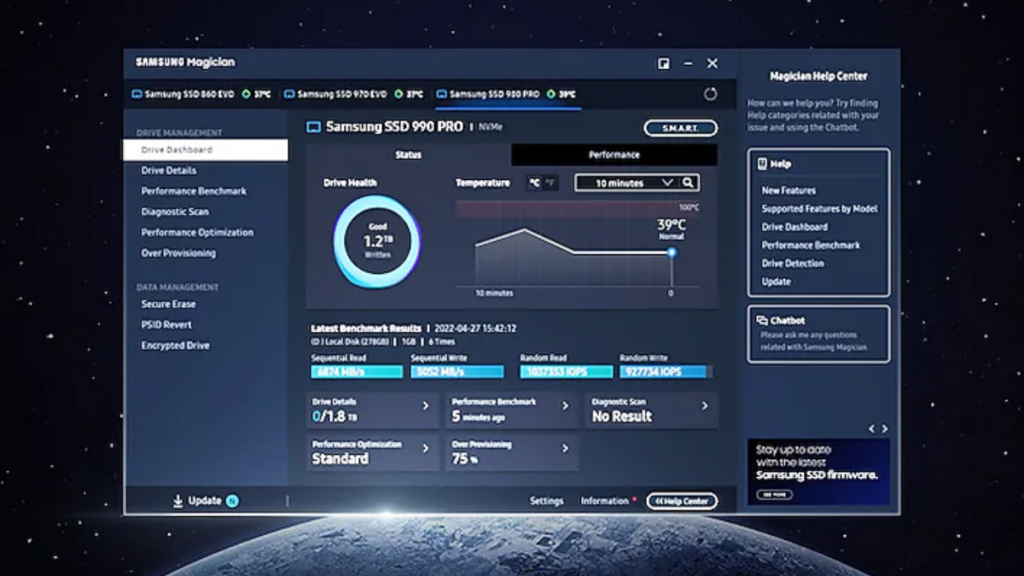Click the Chatbot panel

(818, 334)
